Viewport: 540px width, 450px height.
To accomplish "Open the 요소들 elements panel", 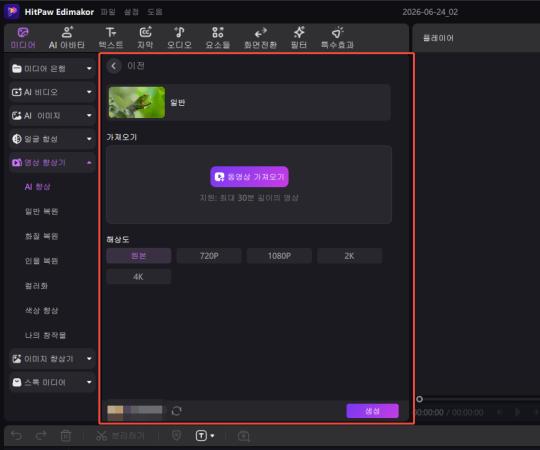I will coord(218,38).
